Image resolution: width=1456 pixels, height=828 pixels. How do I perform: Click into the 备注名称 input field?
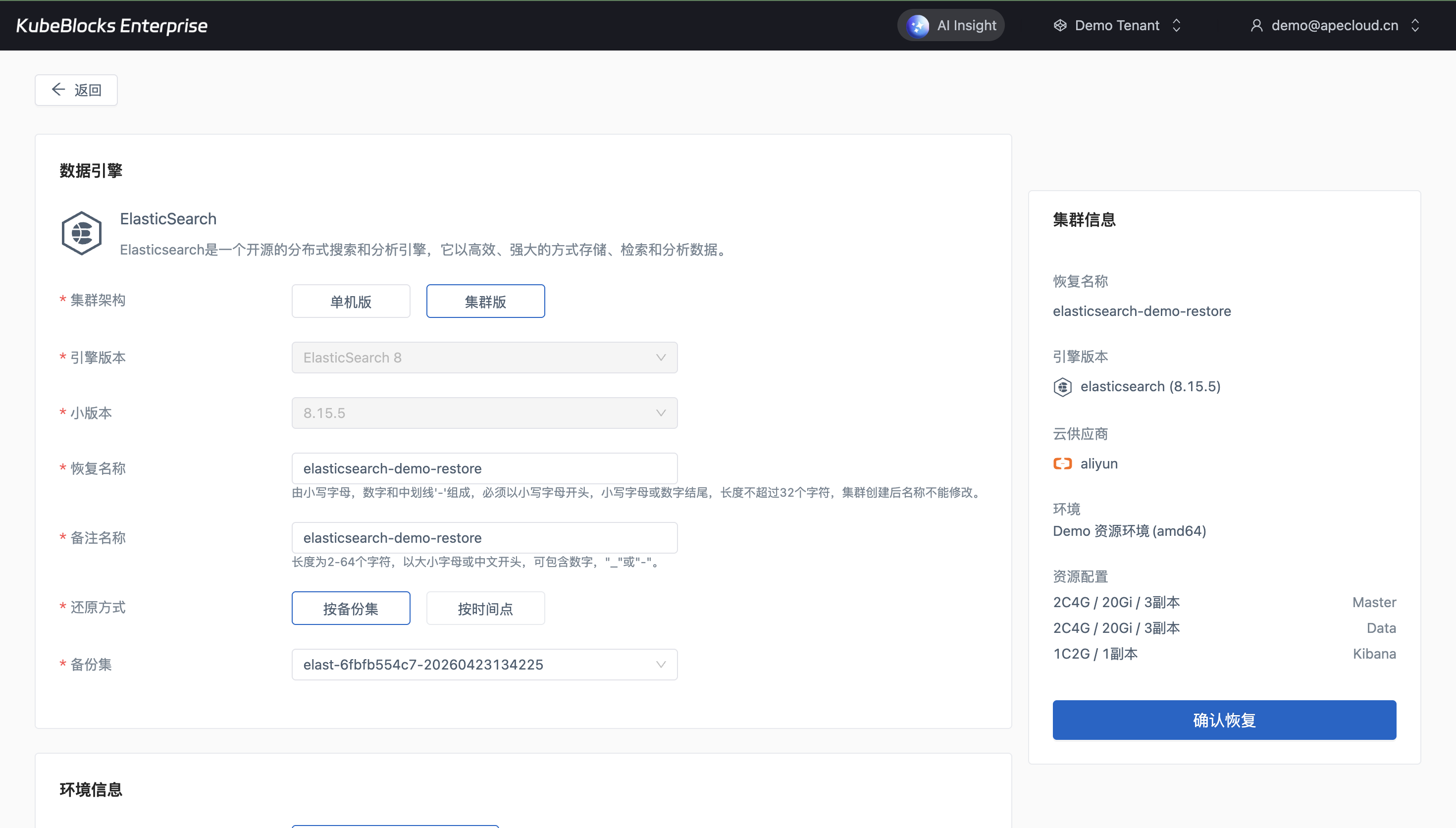[x=484, y=538]
